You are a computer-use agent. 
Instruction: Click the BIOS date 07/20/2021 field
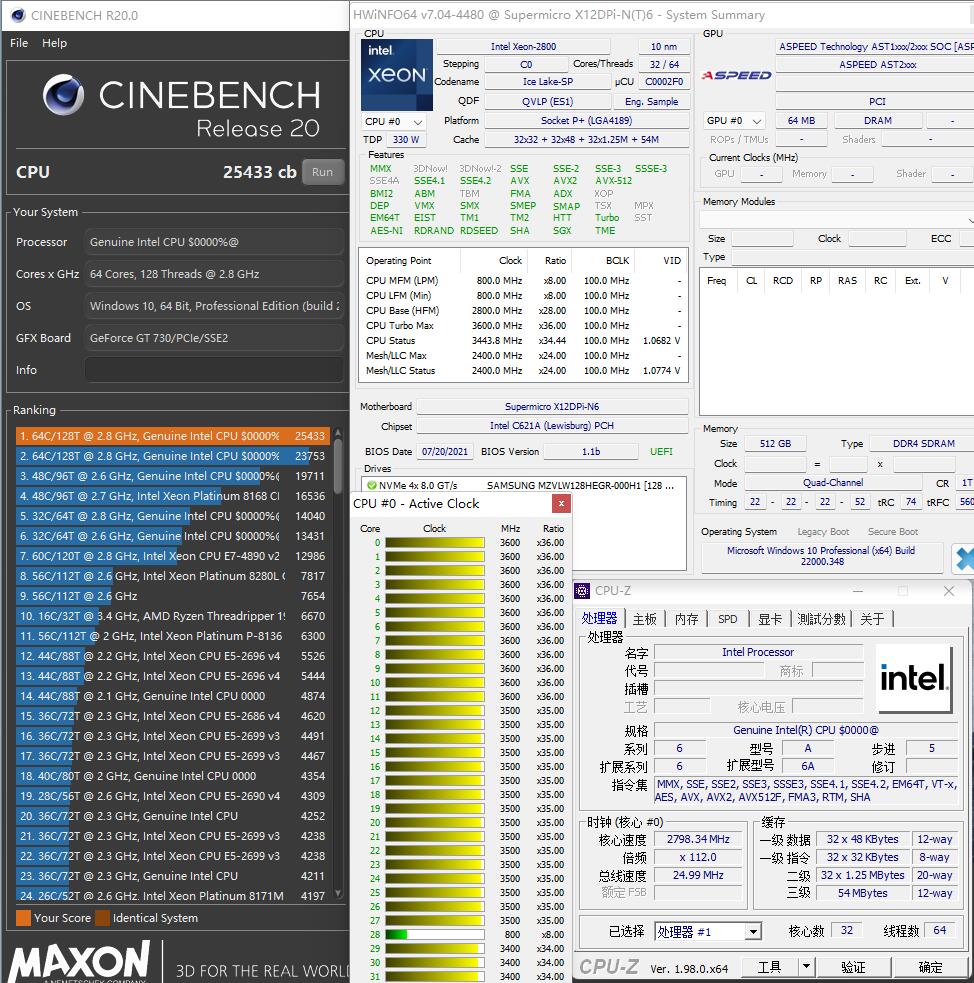[445, 451]
